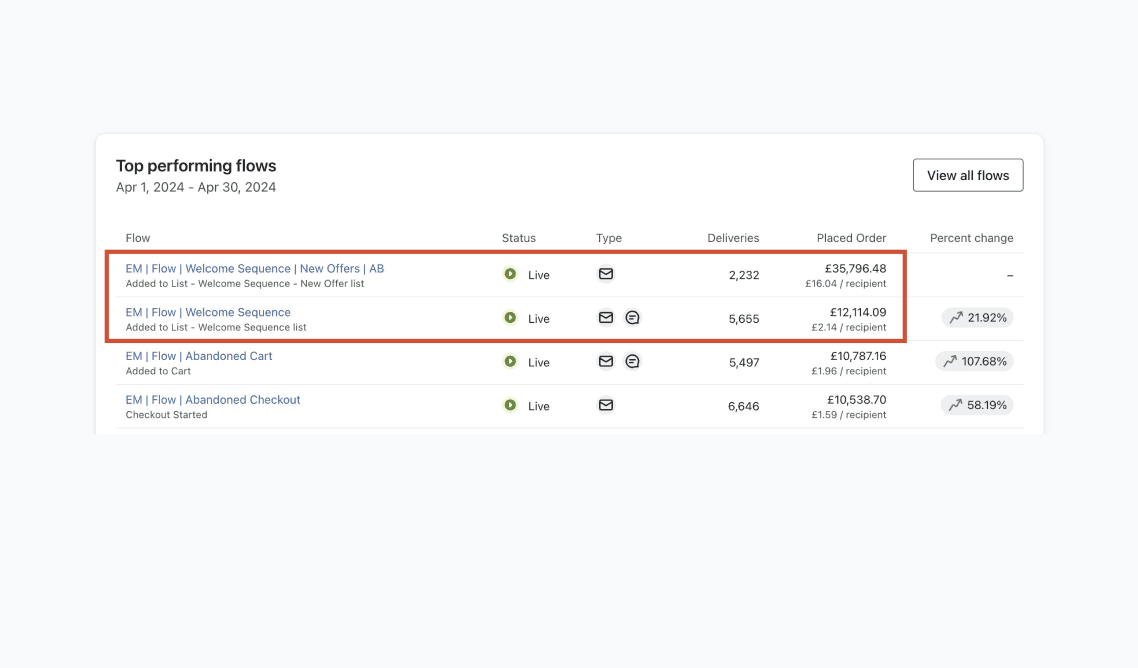The height and width of the screenshot is (668, 1138).
Task: Click the SMS icon on Abandoned Cart row
Action: 632,362
